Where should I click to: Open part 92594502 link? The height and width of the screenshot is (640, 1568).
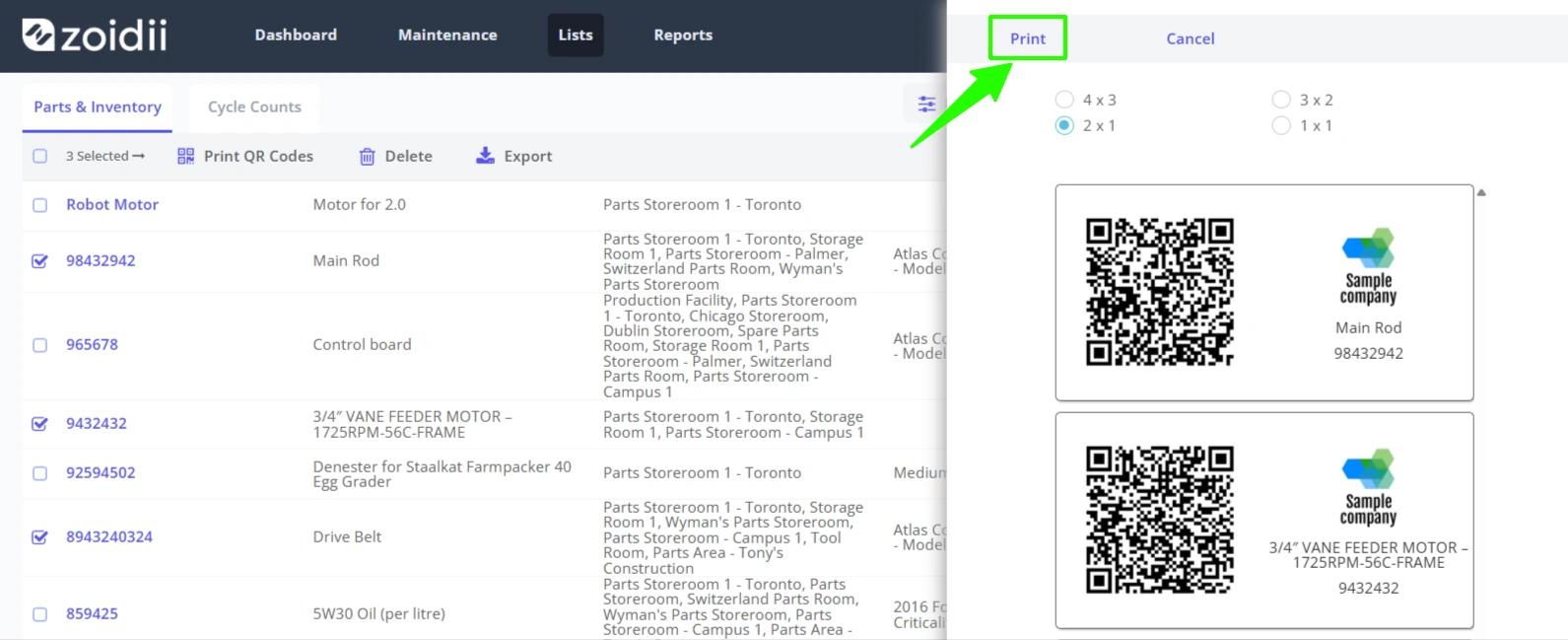(x=101, y=472)
